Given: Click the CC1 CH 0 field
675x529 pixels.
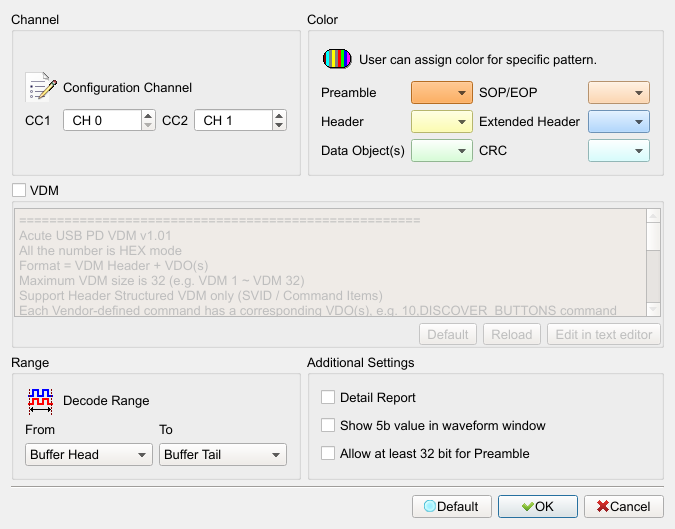Looking at the screenshot, I should [x=102, y=120].
